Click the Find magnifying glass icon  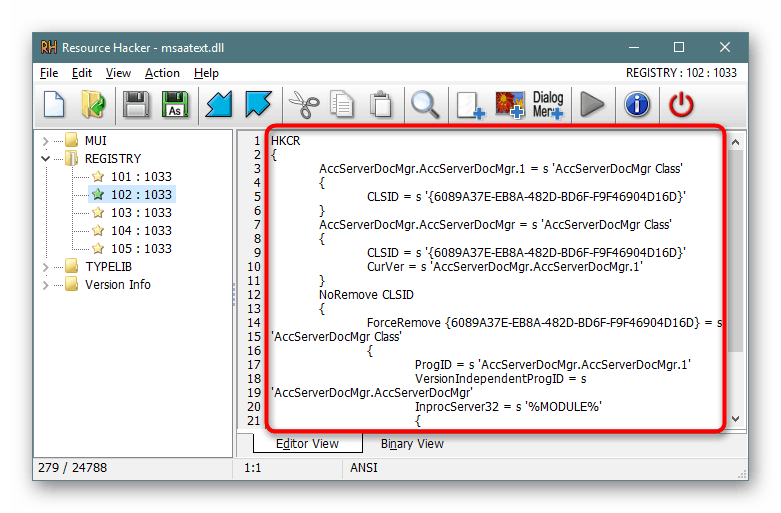point(425,105)
